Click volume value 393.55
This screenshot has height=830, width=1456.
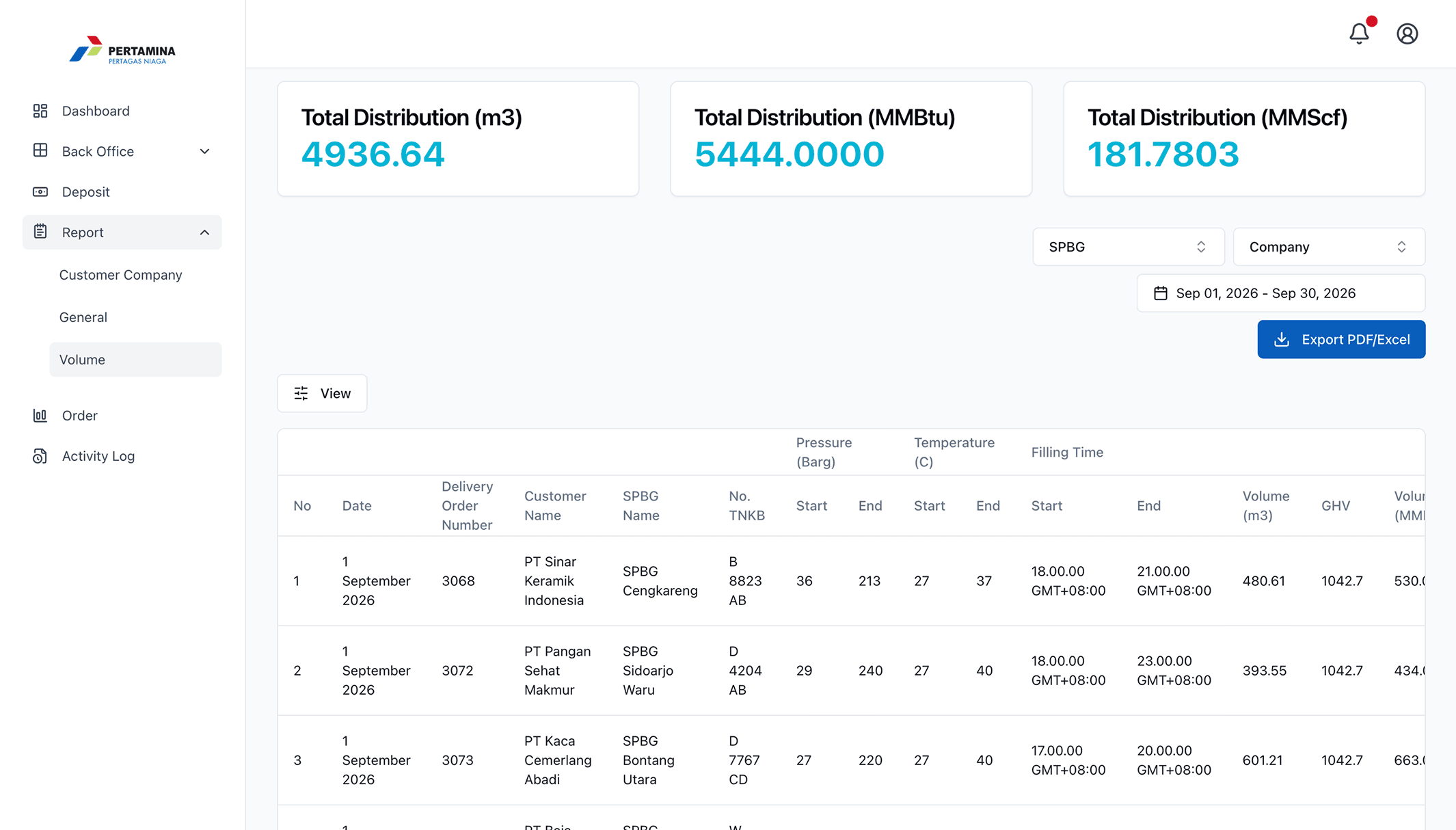click(x=1265, y=671)
